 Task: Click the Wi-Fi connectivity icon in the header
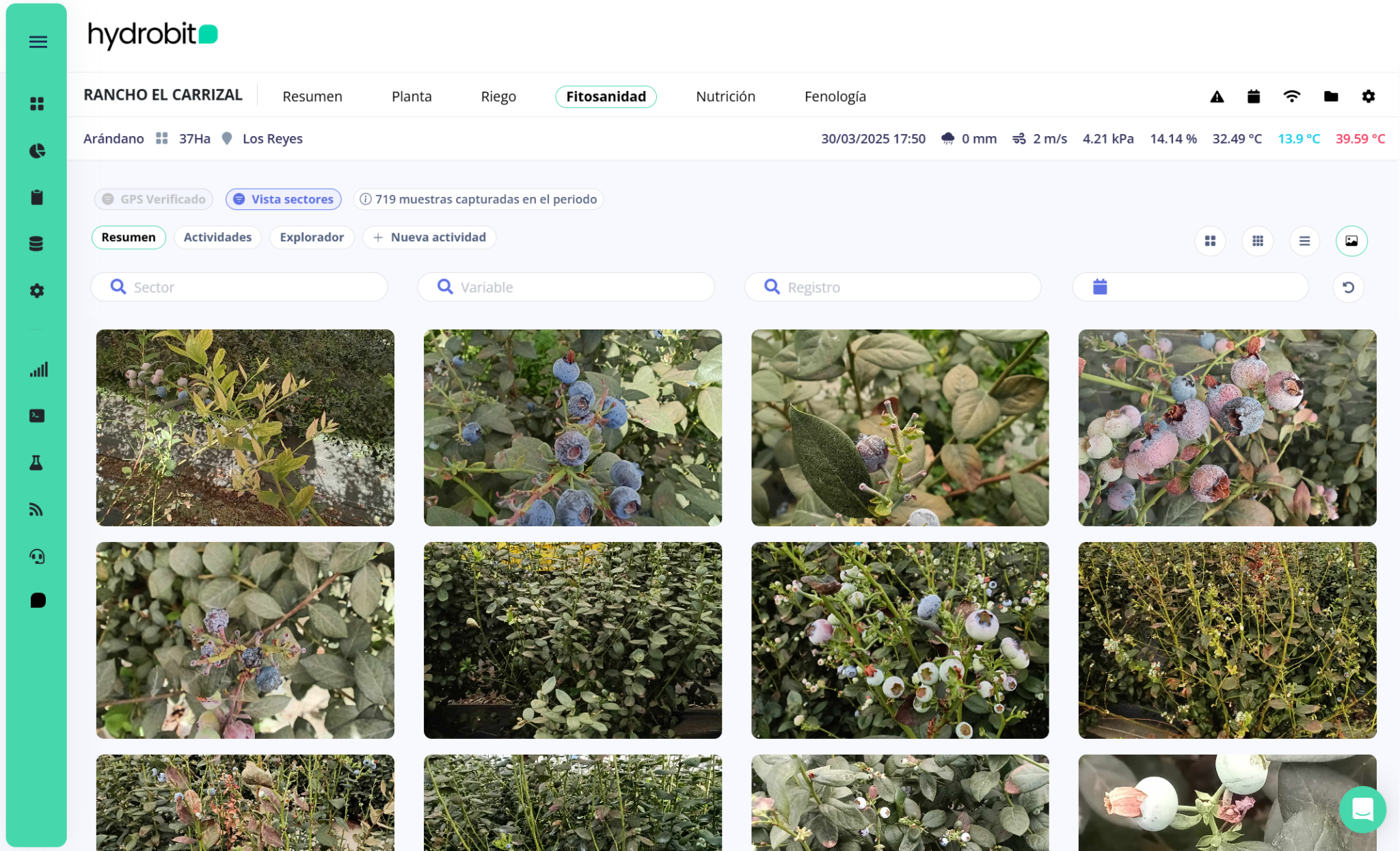pyautogui.click(x=1291, y=96)
